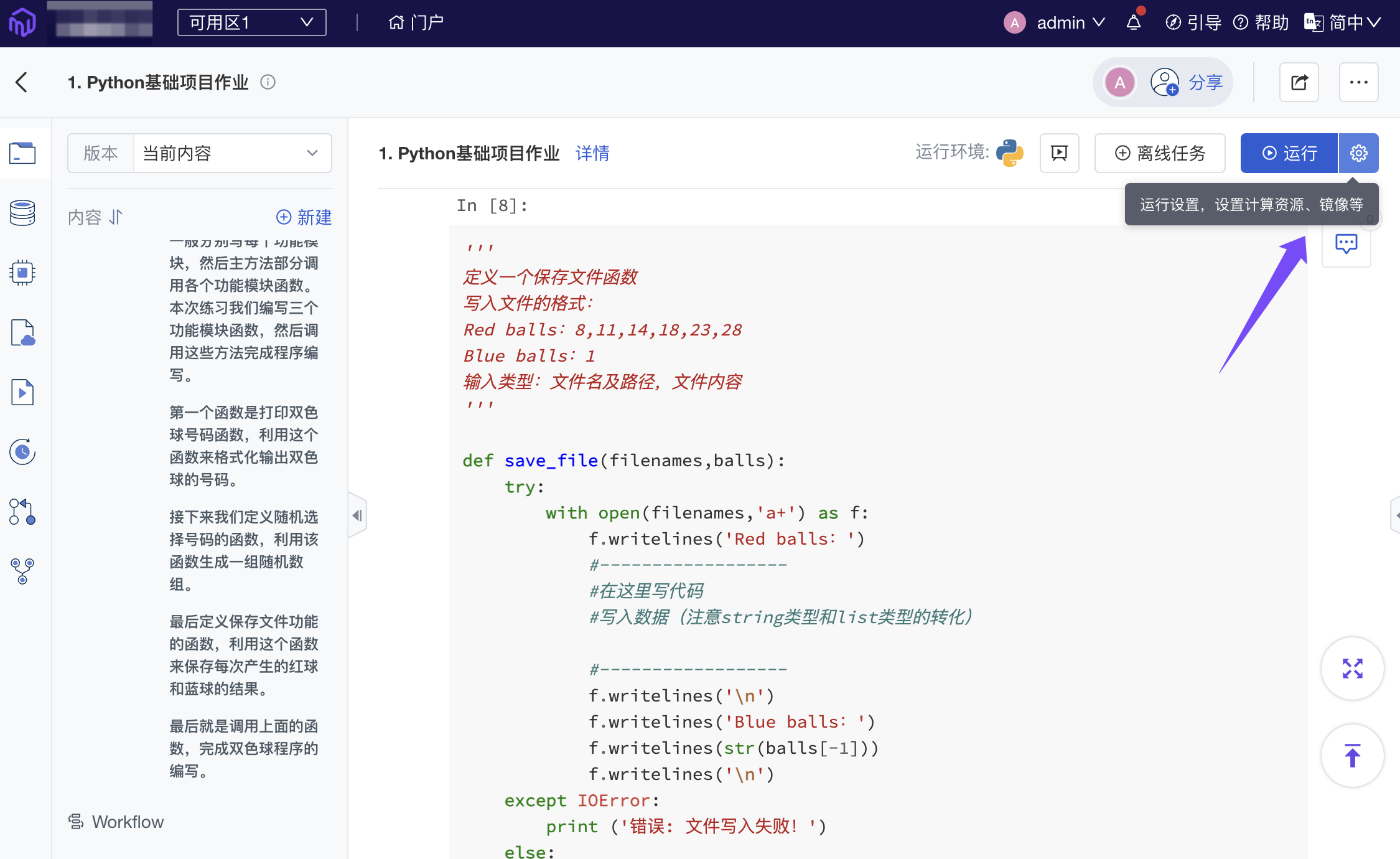Click the presentation mode icon button
The width and height of the screenshot is (1400, 859).
tap(1059, 153)
